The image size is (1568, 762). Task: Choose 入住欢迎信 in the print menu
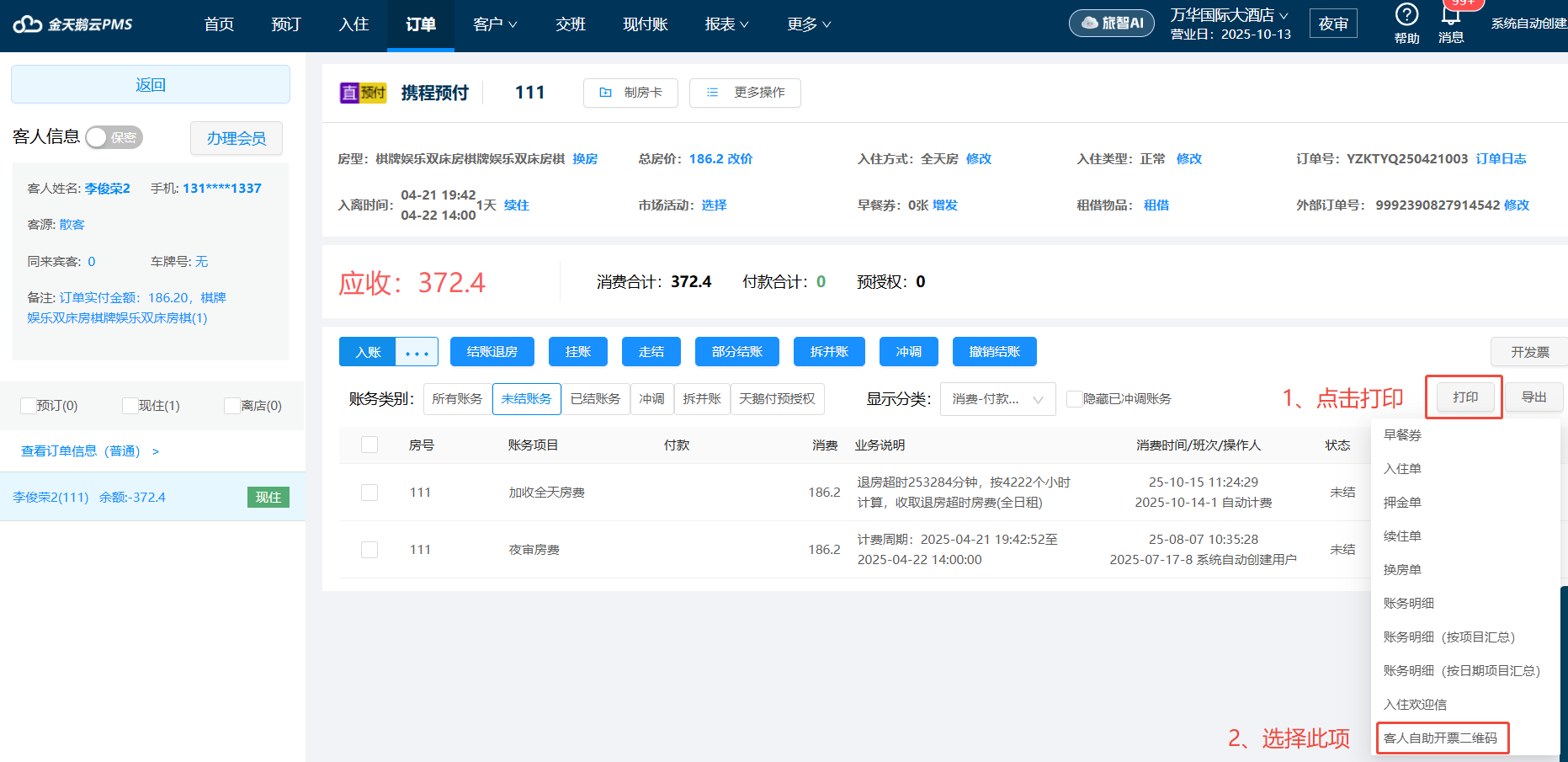pyautogui.click(x=1415, y=705)
